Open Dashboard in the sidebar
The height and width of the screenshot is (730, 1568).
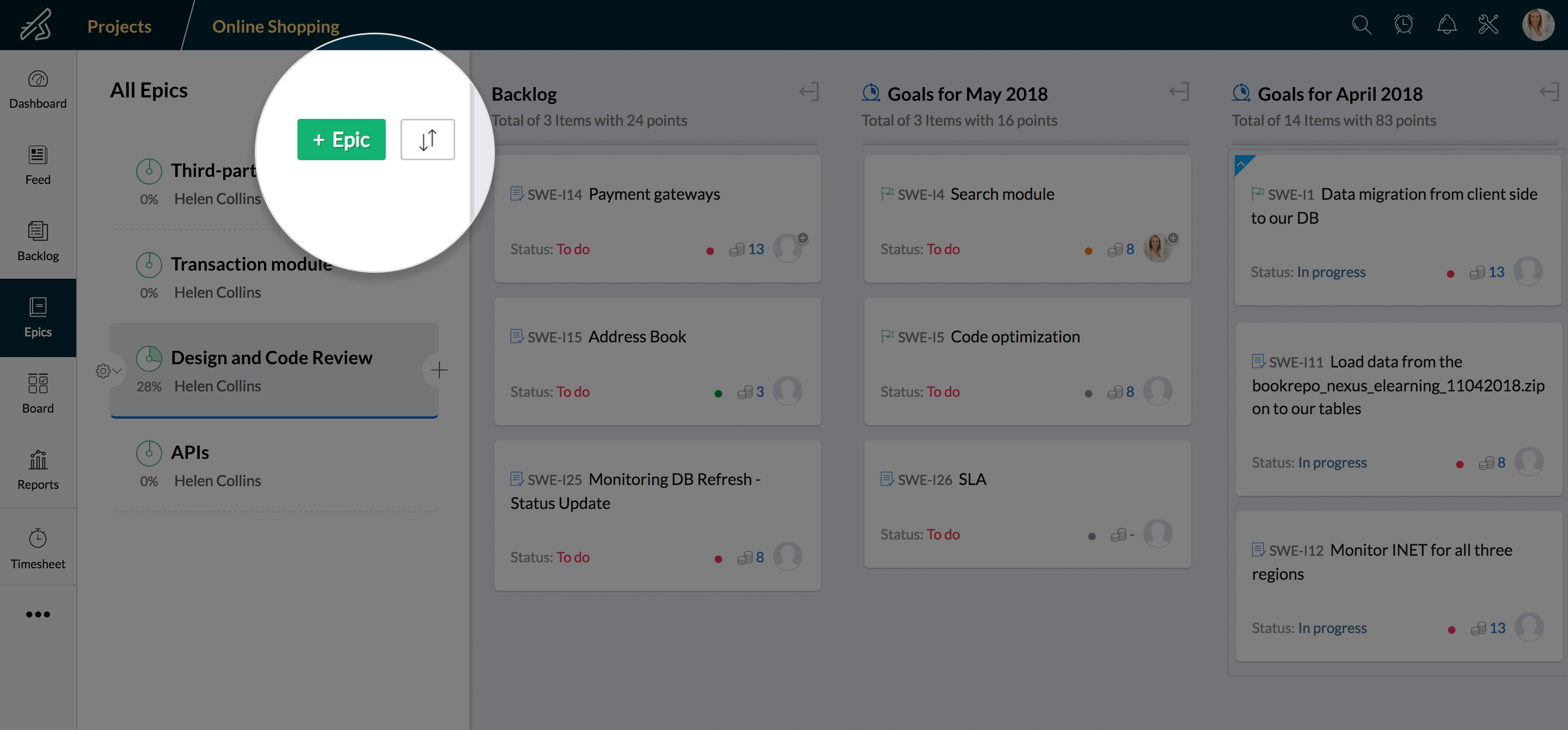[x=38, y=89]
